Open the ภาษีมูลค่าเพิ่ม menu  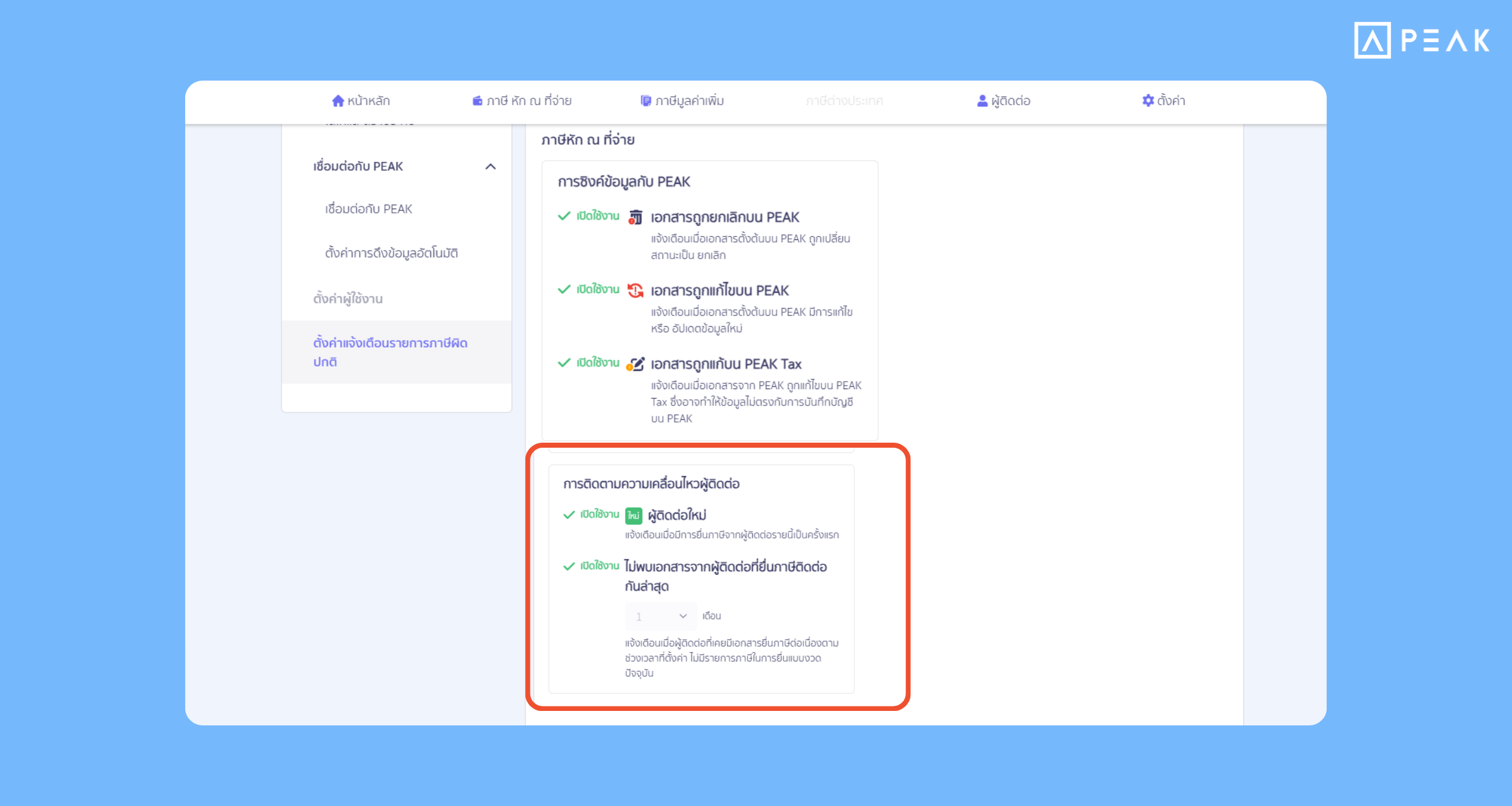[x=682, y=101]
